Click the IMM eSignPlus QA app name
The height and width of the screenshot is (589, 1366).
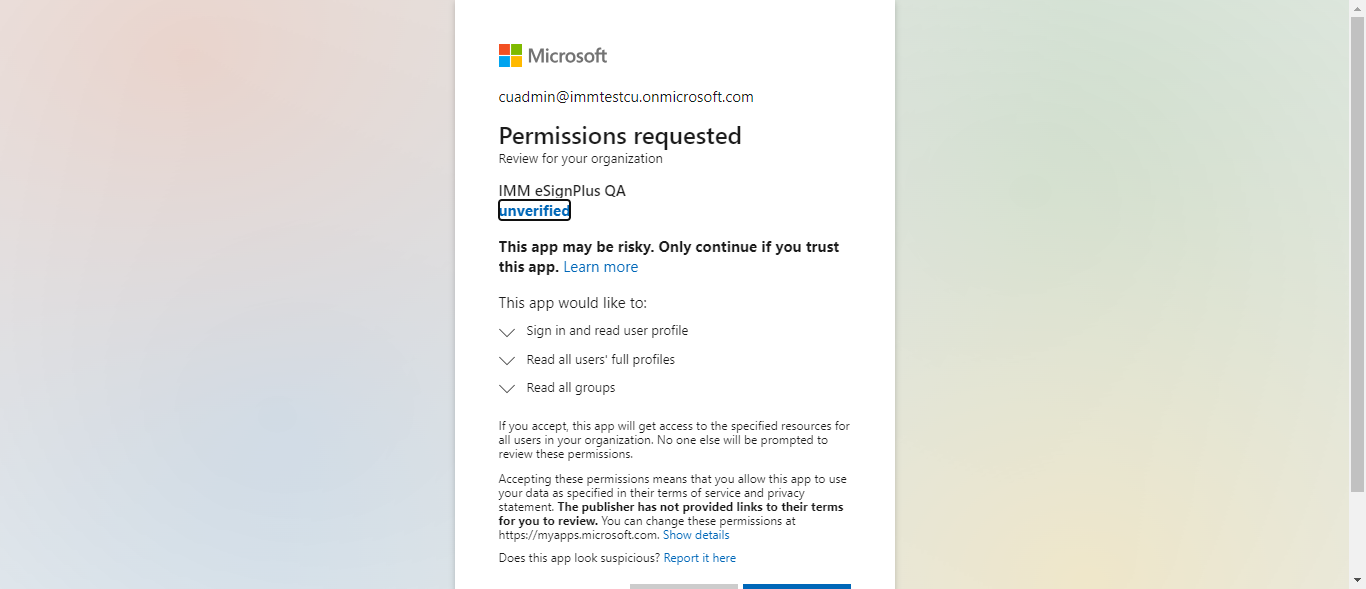click(x=562, y=191)
